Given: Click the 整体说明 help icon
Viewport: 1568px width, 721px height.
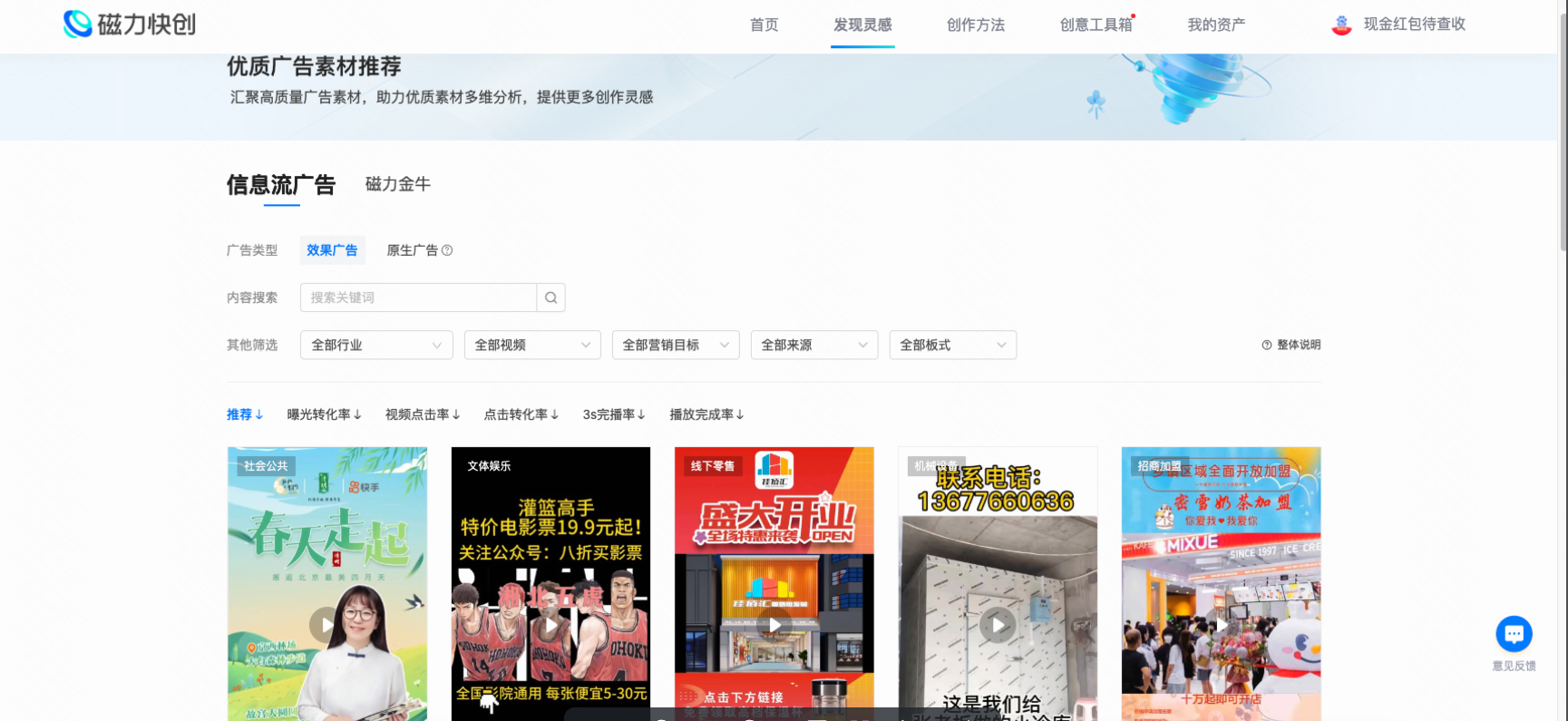Looking at the screenshot, I should coord(1267,345).
